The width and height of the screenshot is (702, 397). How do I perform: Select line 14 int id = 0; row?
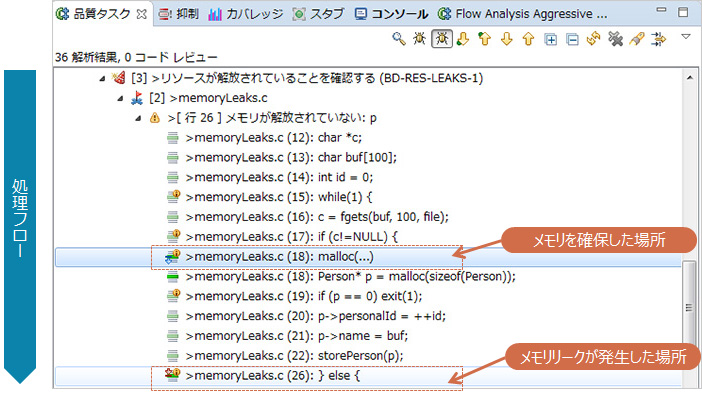[279, 177]
